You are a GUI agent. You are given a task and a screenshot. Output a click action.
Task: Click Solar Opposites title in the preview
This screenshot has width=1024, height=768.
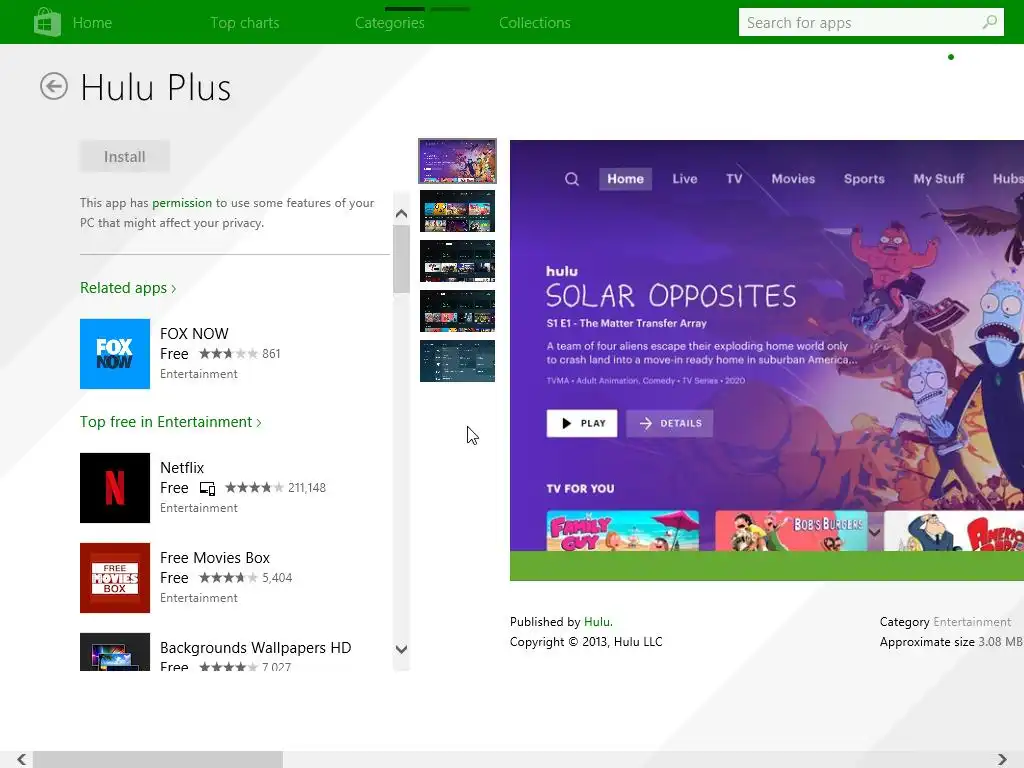point(671,296)
